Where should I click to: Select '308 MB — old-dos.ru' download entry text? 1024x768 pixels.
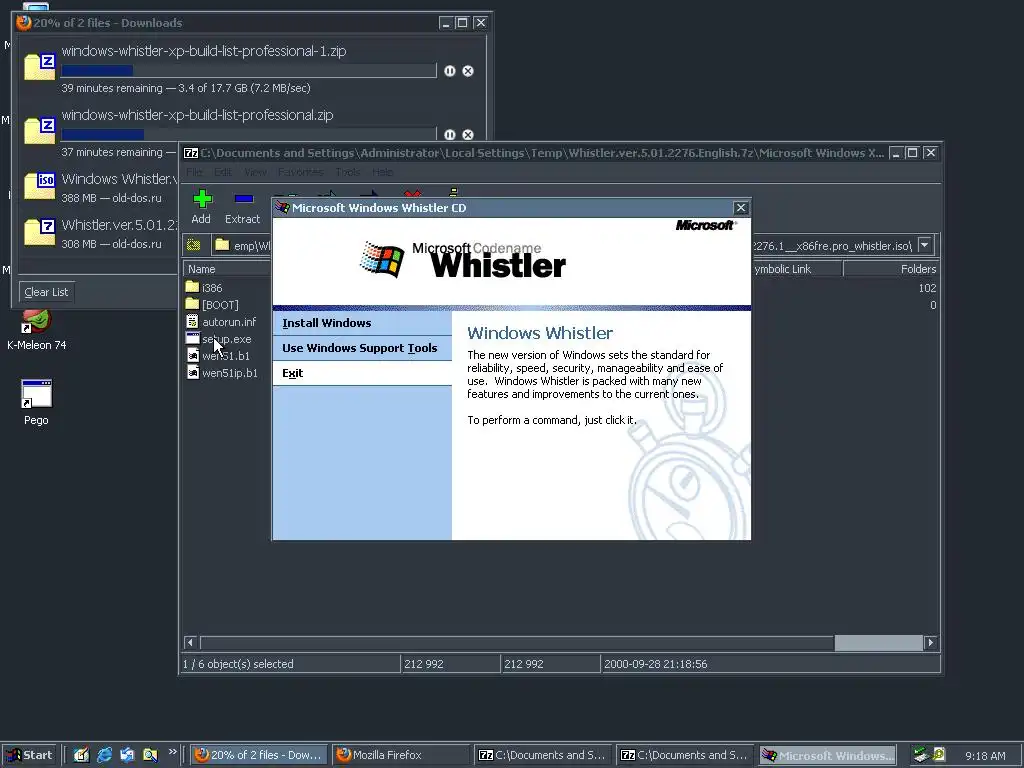pyautogui.click(x=111, y=244)
